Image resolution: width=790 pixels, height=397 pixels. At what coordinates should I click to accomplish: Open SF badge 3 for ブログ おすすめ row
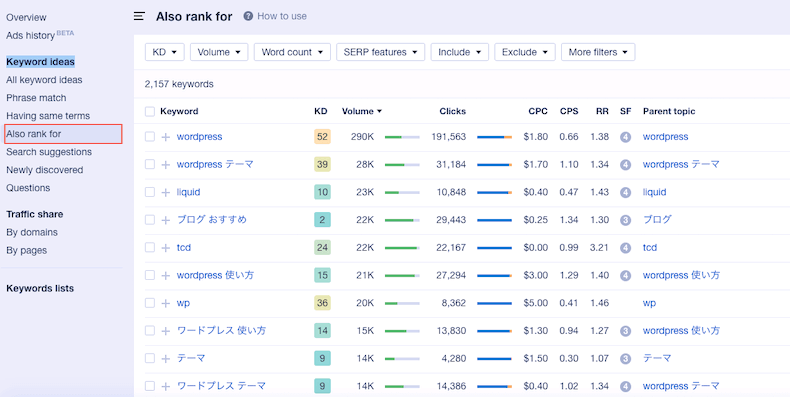(x=625, y=220)
